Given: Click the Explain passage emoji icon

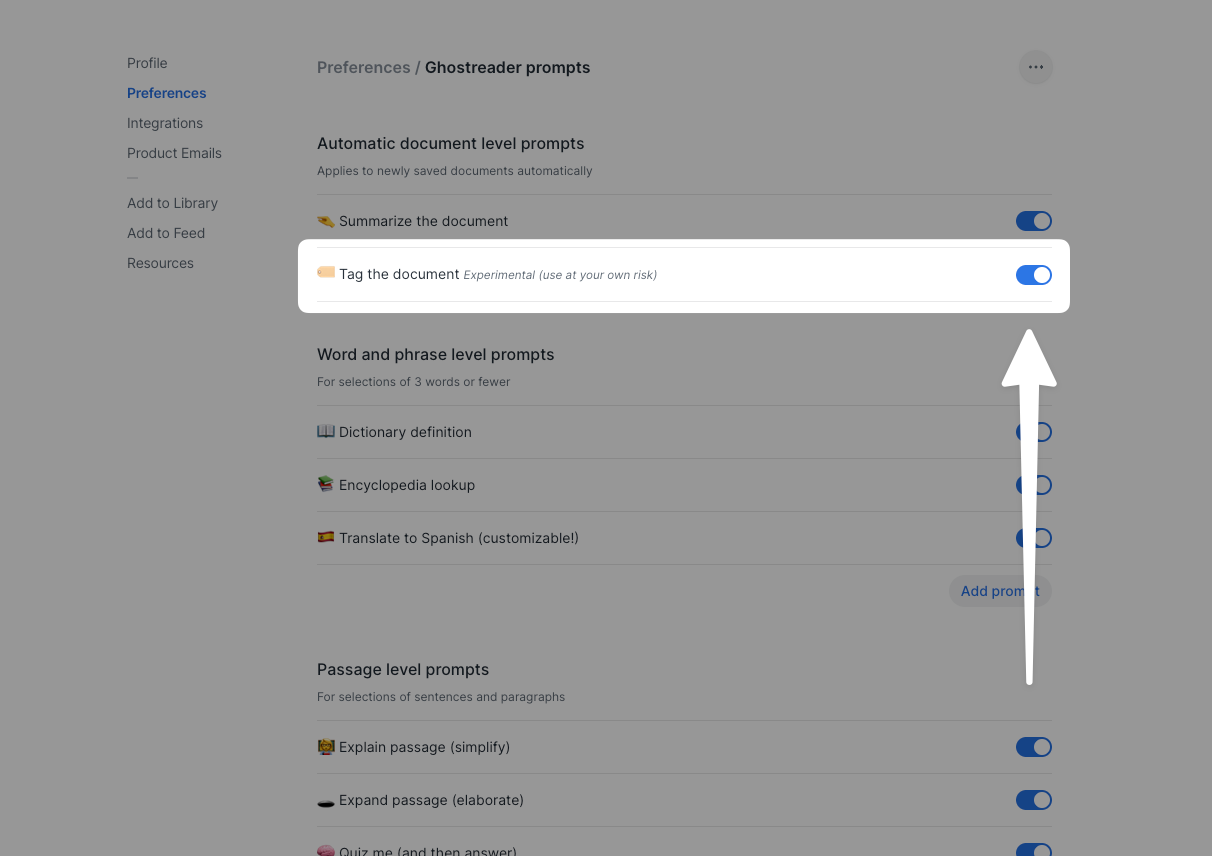Looking at the screenshot, I should tap(326, 747).
